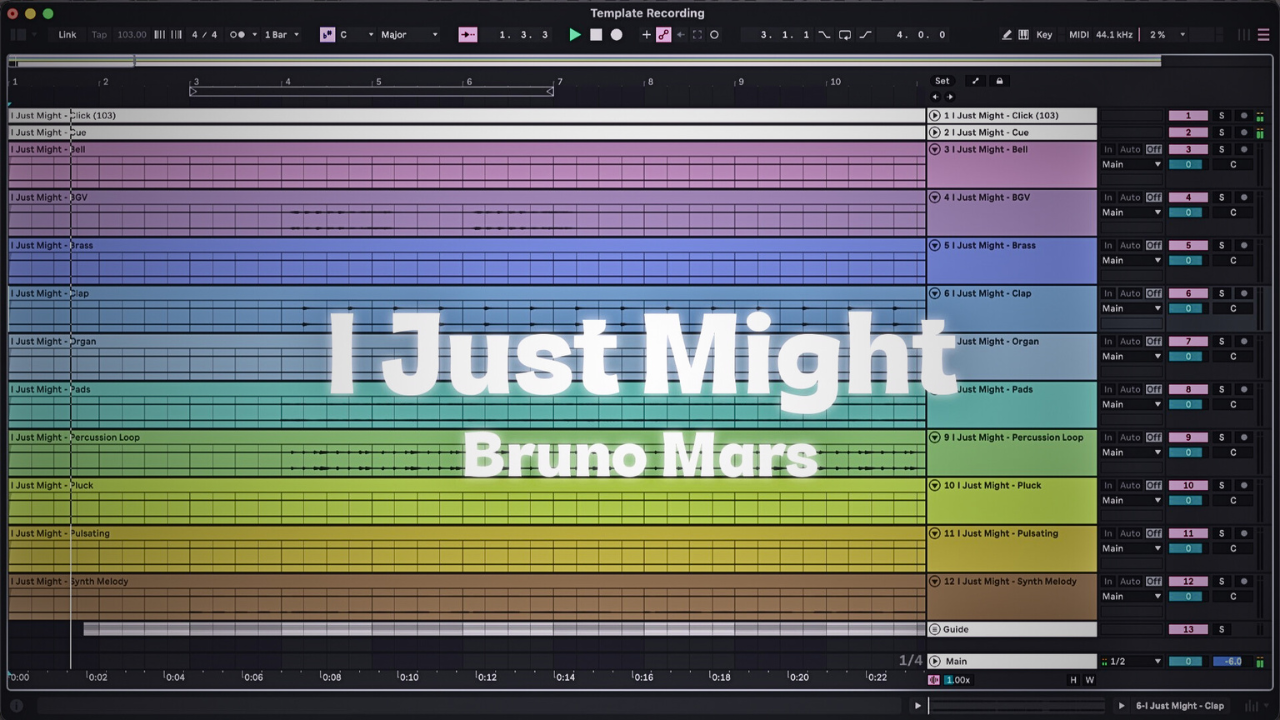
Task: Set Brass track monitor to Off
Action: 1154,245
